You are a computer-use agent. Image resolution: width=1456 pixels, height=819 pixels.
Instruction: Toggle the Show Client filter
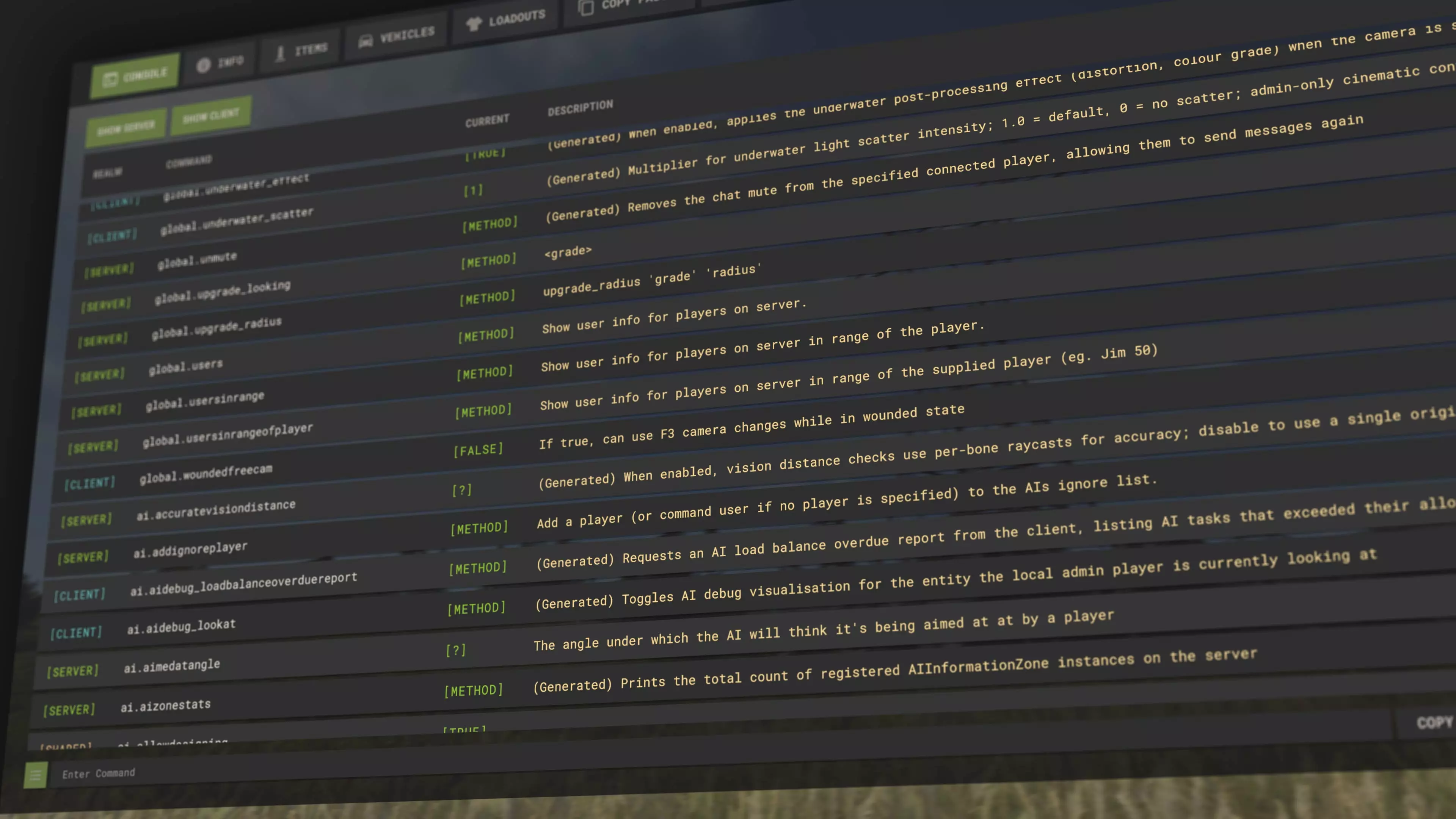[210, 116]
